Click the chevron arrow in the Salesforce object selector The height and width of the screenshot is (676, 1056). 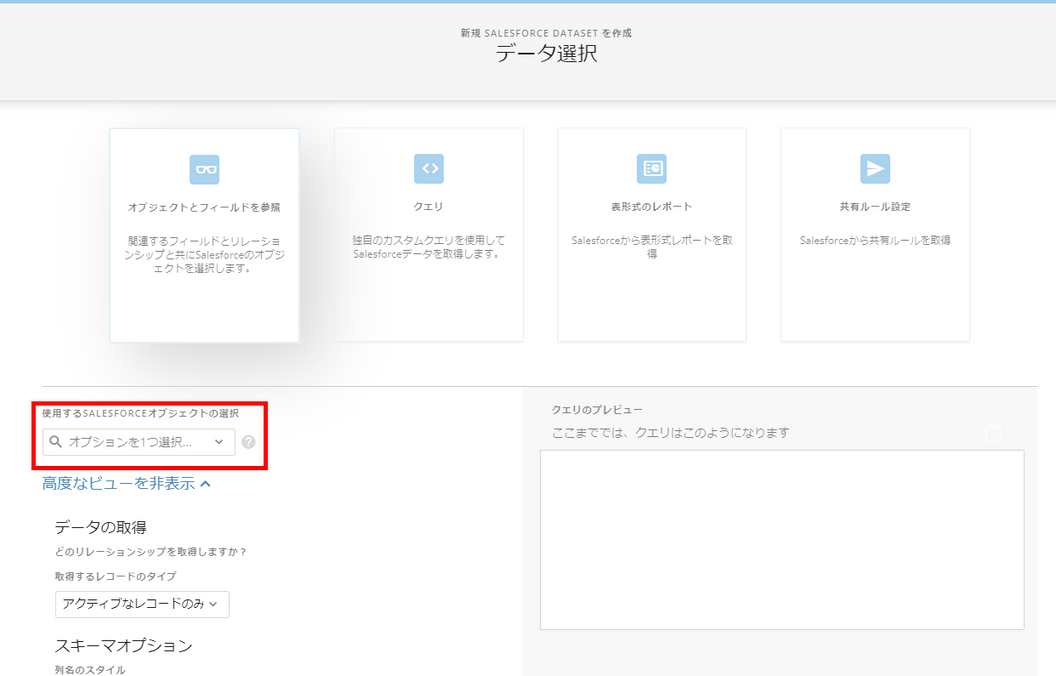point(219,442)
